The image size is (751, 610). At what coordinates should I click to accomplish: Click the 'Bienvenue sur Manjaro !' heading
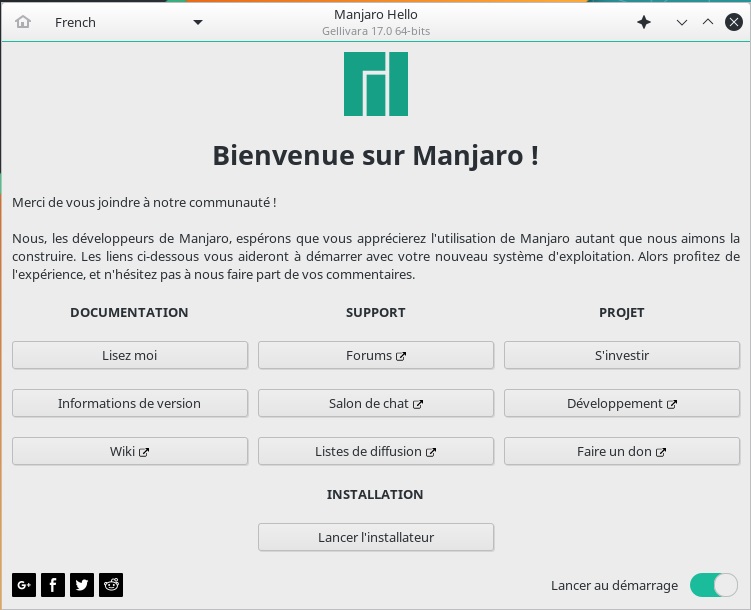(376, 156)
